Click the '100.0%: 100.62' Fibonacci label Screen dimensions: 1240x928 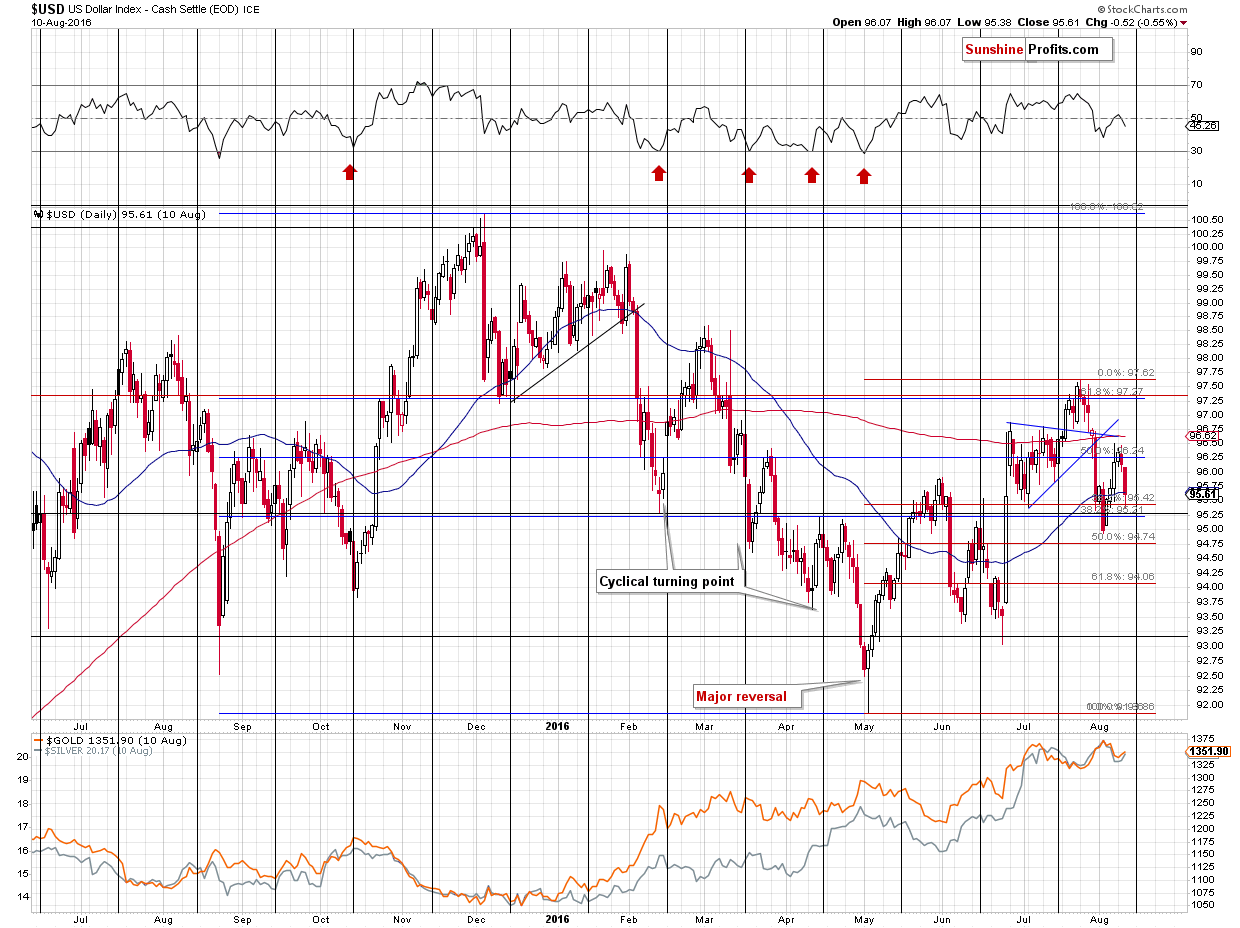click(x=1107, y=207)
